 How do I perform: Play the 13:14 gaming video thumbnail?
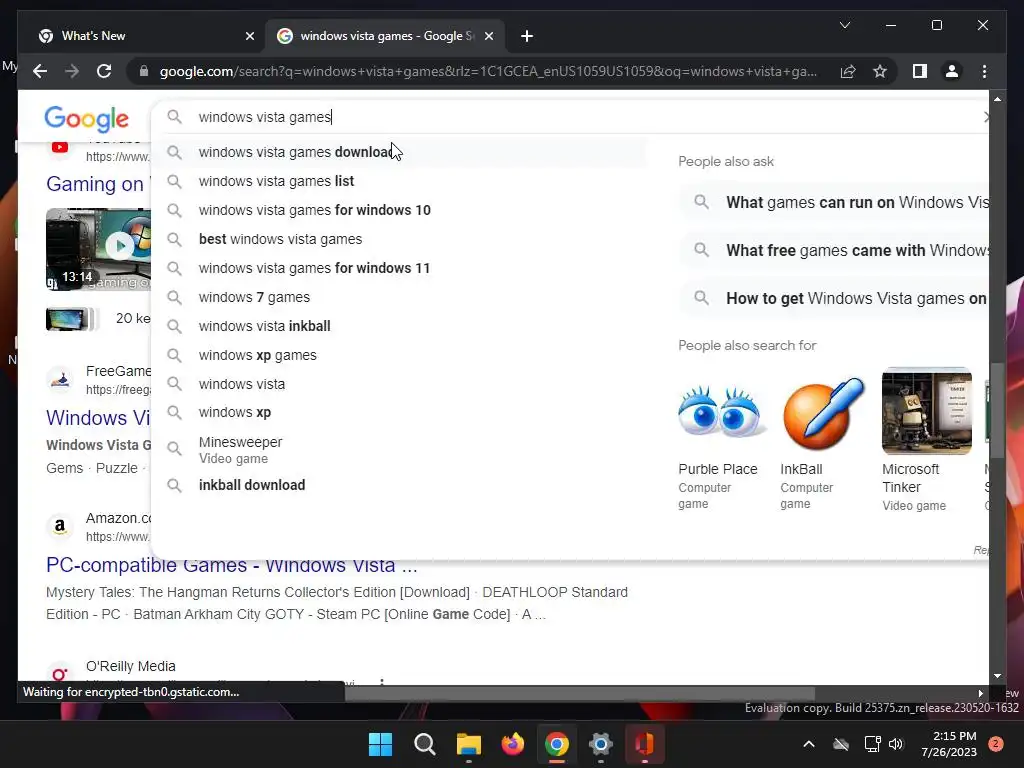[99, 249]
